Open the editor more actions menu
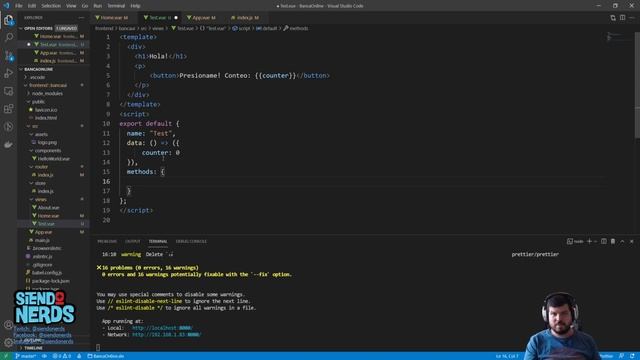 click(x=632, y=18)
